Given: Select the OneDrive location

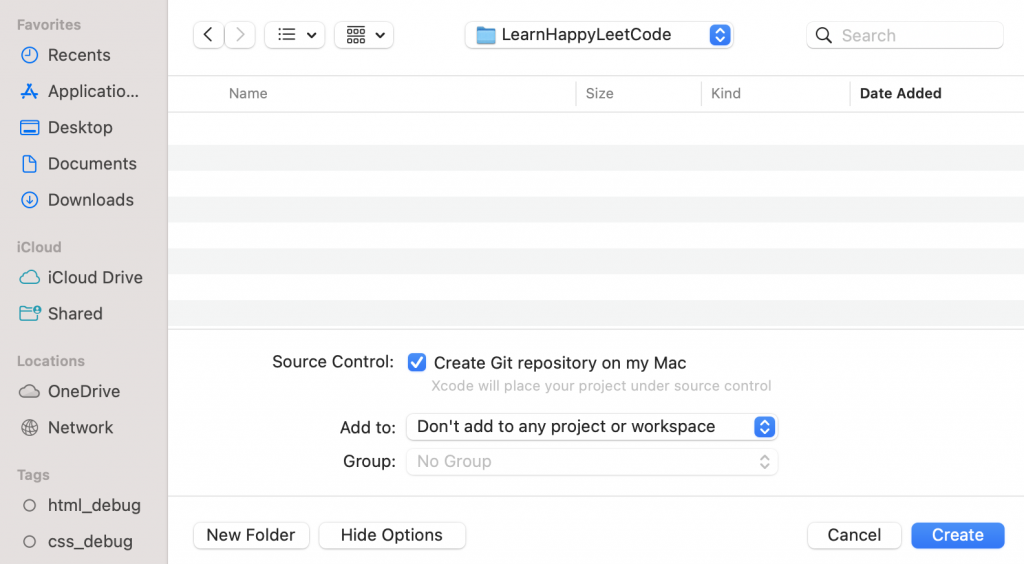Looking at the screenshot, I should pyautogui.click(x=84, y=391).
